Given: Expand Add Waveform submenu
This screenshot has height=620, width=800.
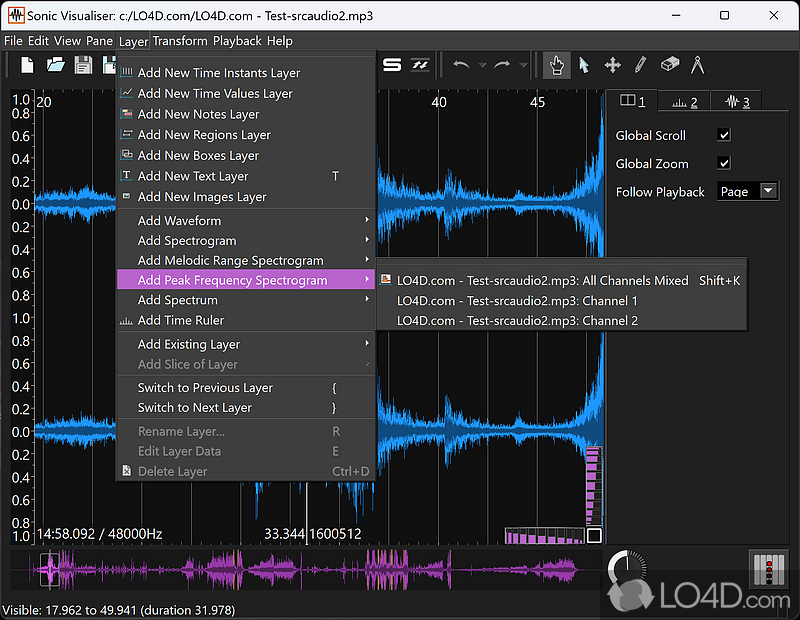Looking at the screenshot, I should (246, 220).
